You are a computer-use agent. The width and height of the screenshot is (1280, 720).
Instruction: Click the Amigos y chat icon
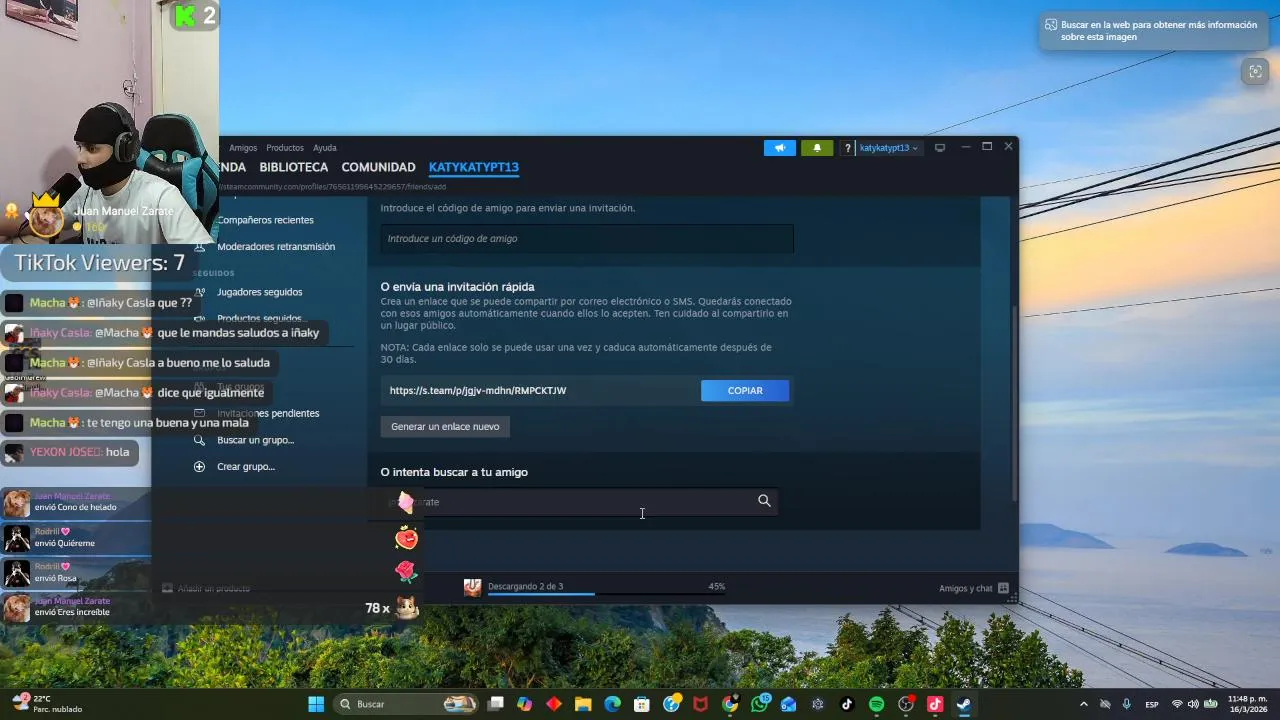(1003, 588)
